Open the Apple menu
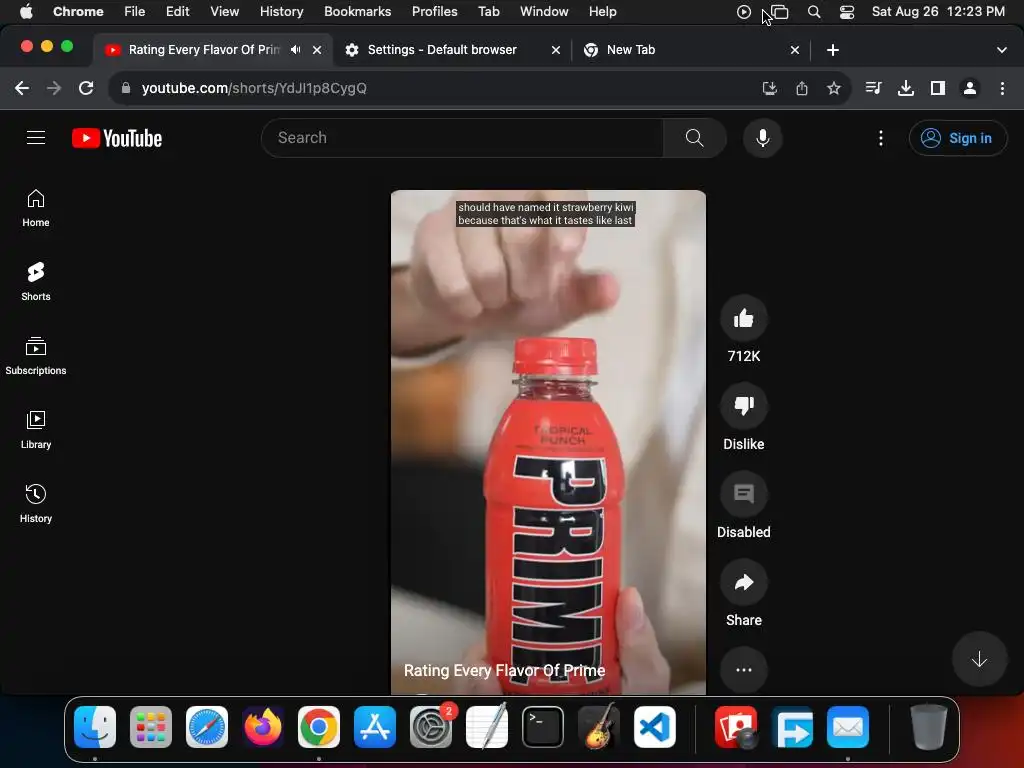 point(26,12)
